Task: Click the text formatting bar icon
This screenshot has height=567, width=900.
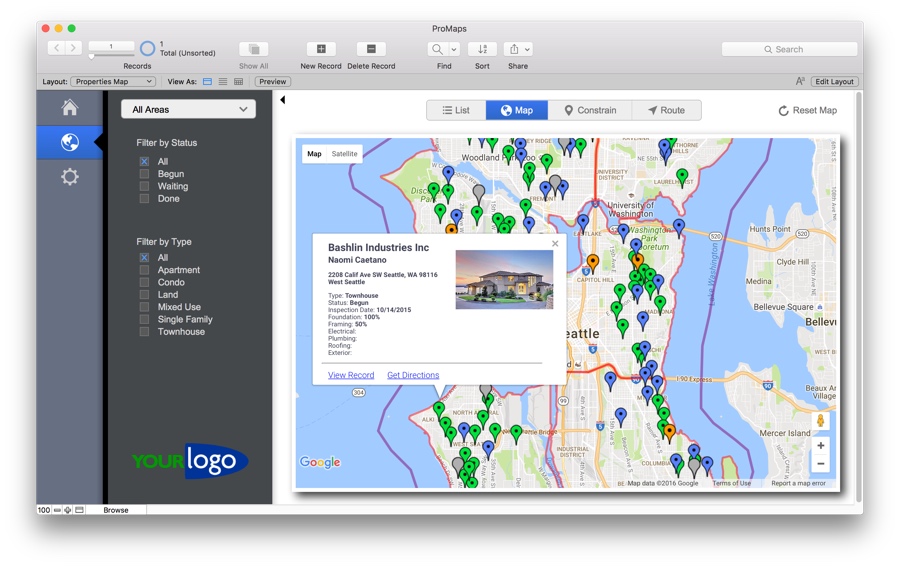Action: coord(800,81)
